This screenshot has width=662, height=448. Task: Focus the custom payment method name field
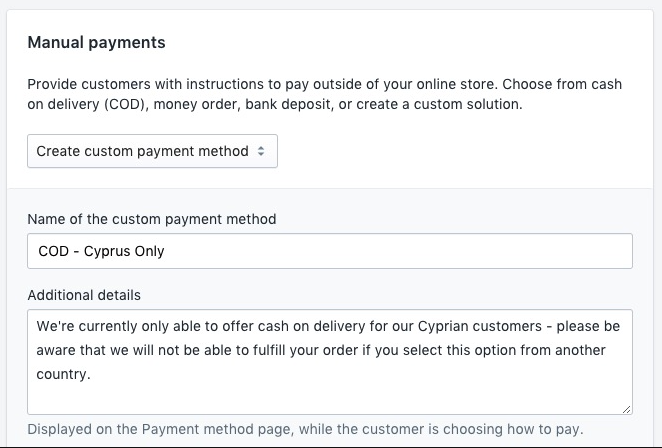click(x=329, y=251)
